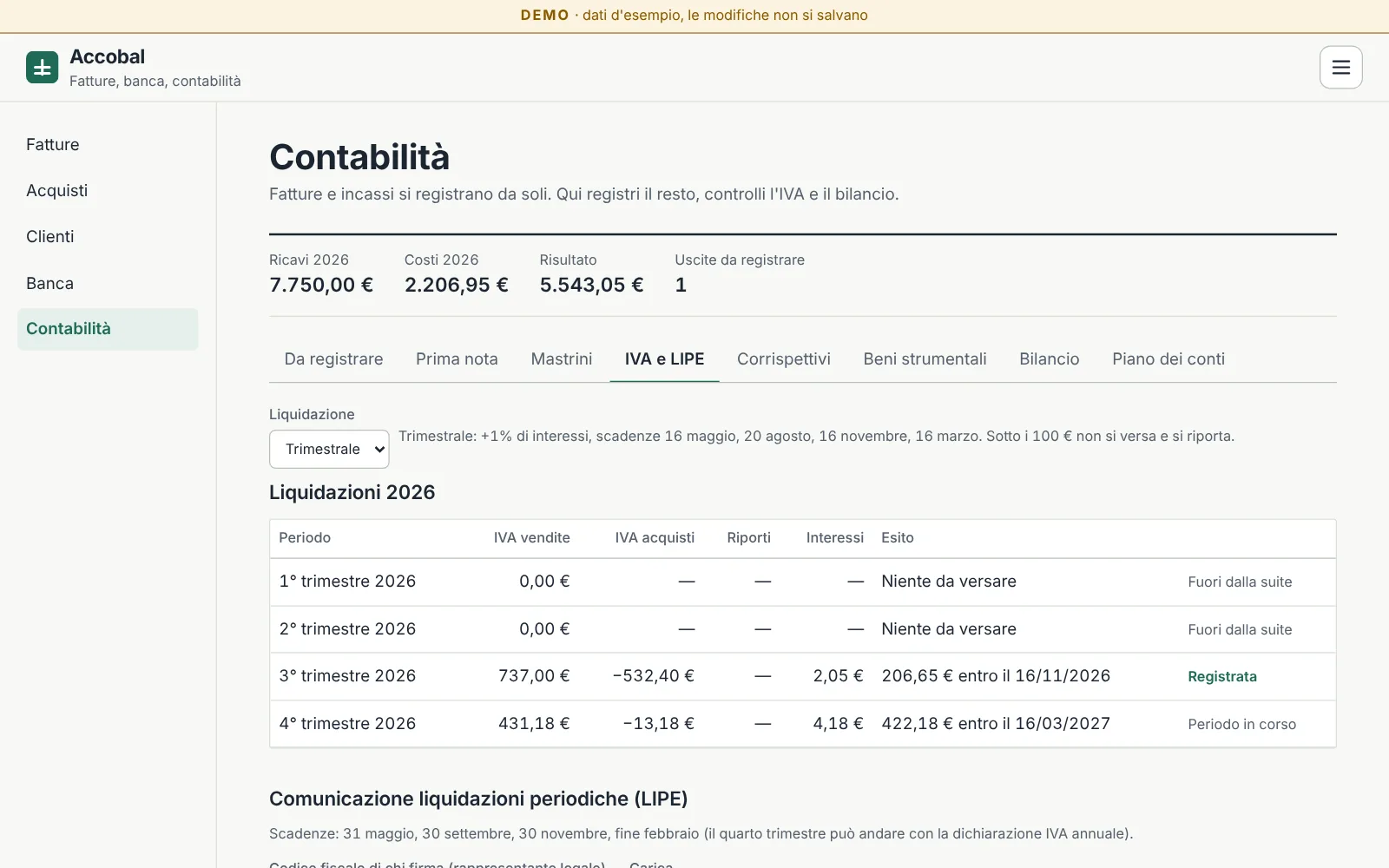Click the 4,18 € interessi value
The image size is (1389, 868).
(838, 724)
